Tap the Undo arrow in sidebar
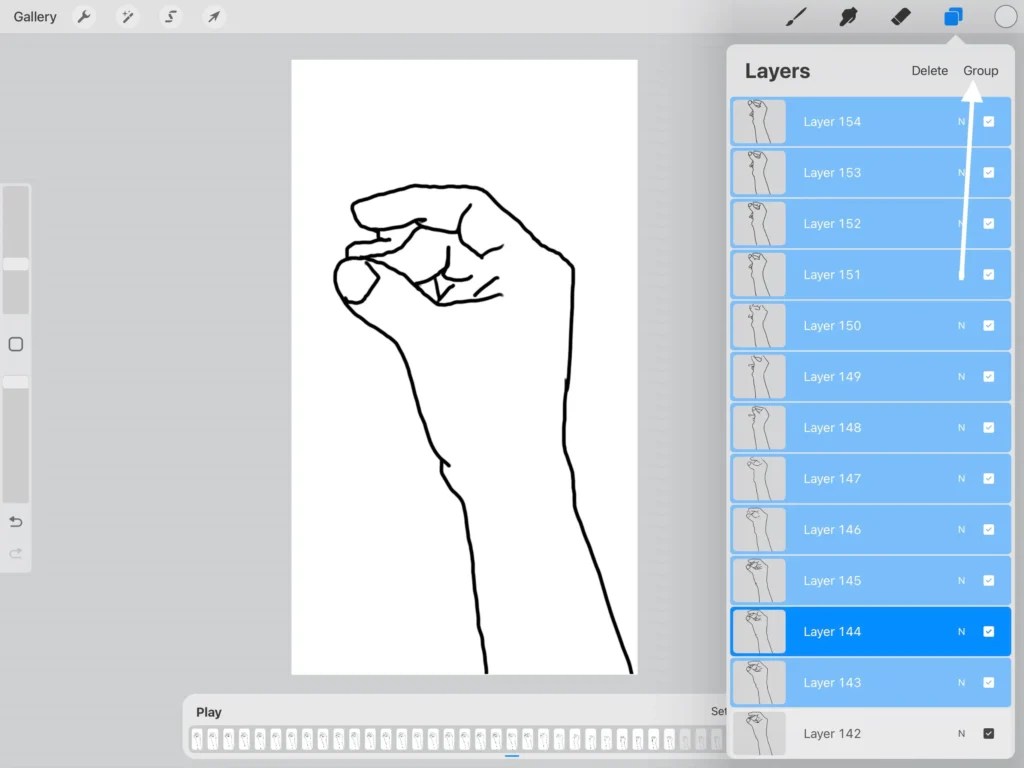Image resolution: width=1024 pixels, height=768 pixels. [15, 521]
